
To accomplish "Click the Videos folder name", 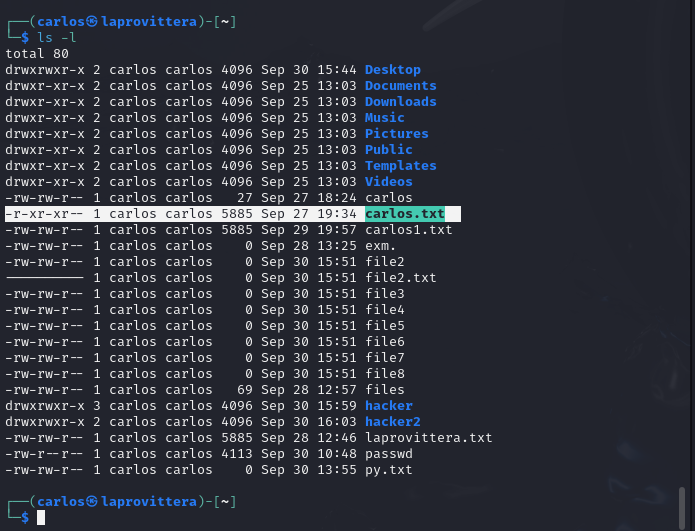I will 389,181.
